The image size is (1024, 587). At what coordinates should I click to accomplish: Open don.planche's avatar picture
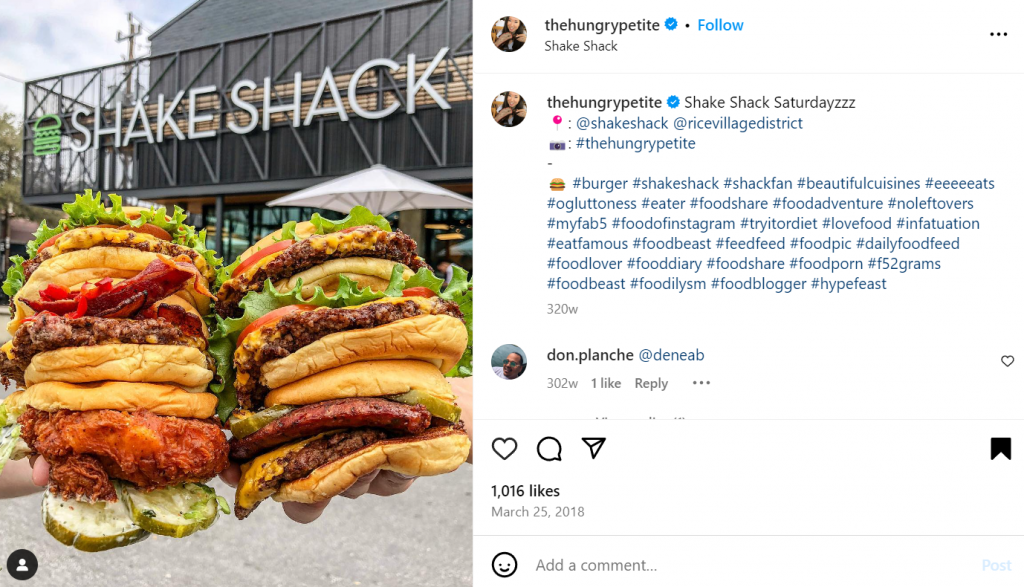tap(509, 362)
